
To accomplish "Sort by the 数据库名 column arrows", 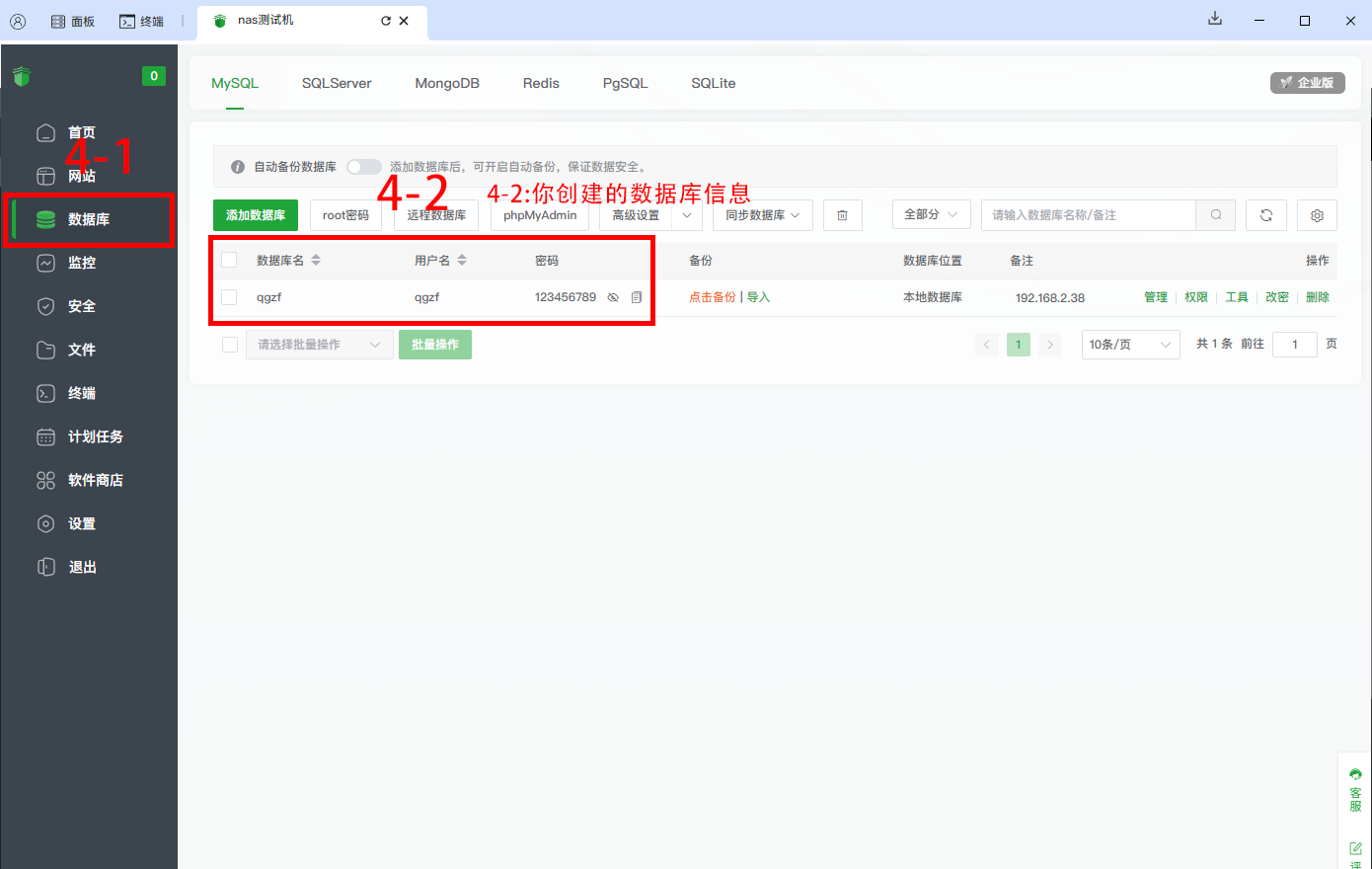I will pyautogui.click(x=316, y=261).
